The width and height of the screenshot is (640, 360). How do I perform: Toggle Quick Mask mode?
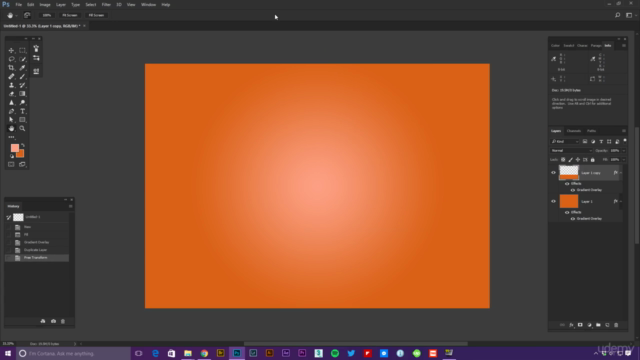(11, 164)
